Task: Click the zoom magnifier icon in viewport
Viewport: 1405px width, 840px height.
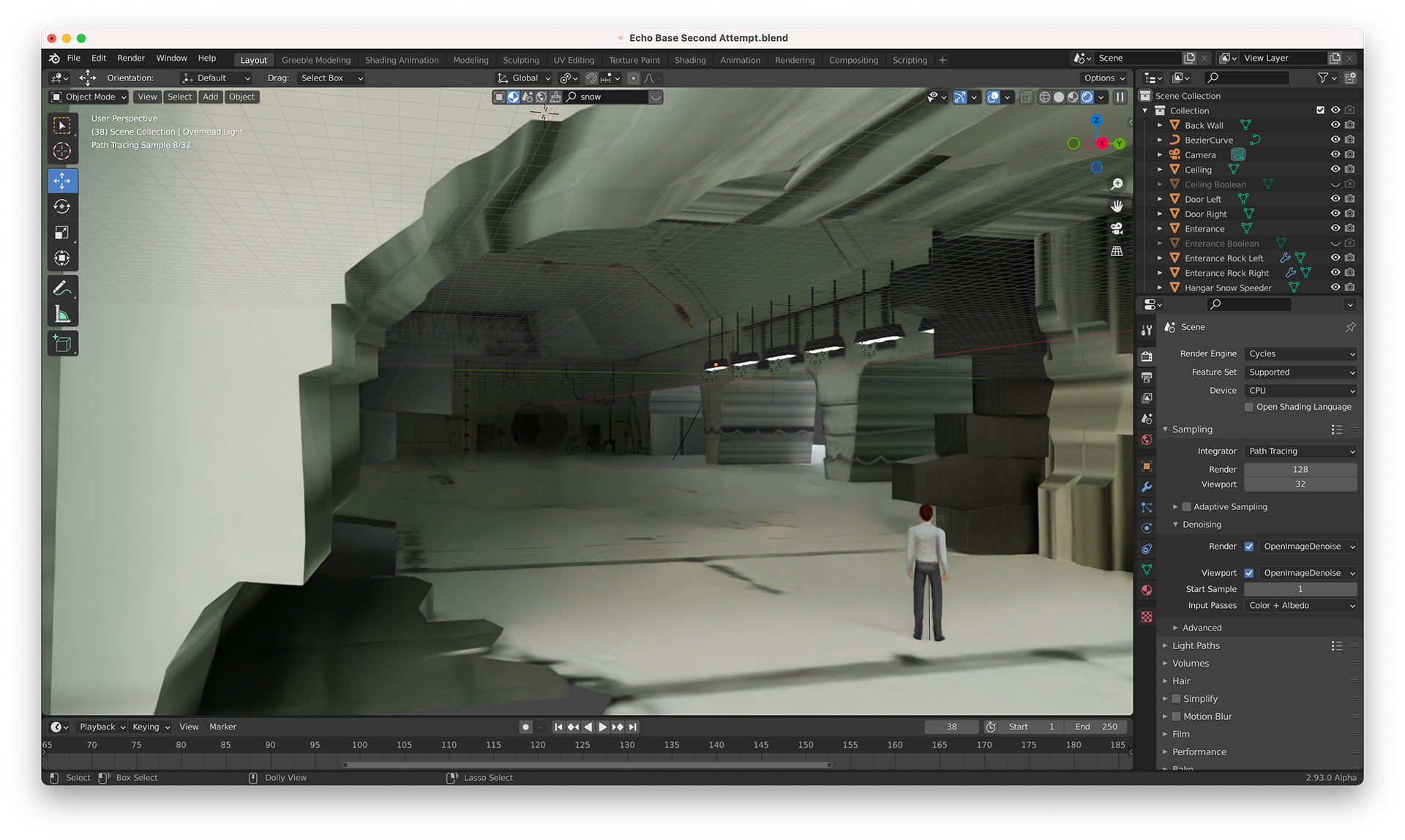Action: point(1117,184)
